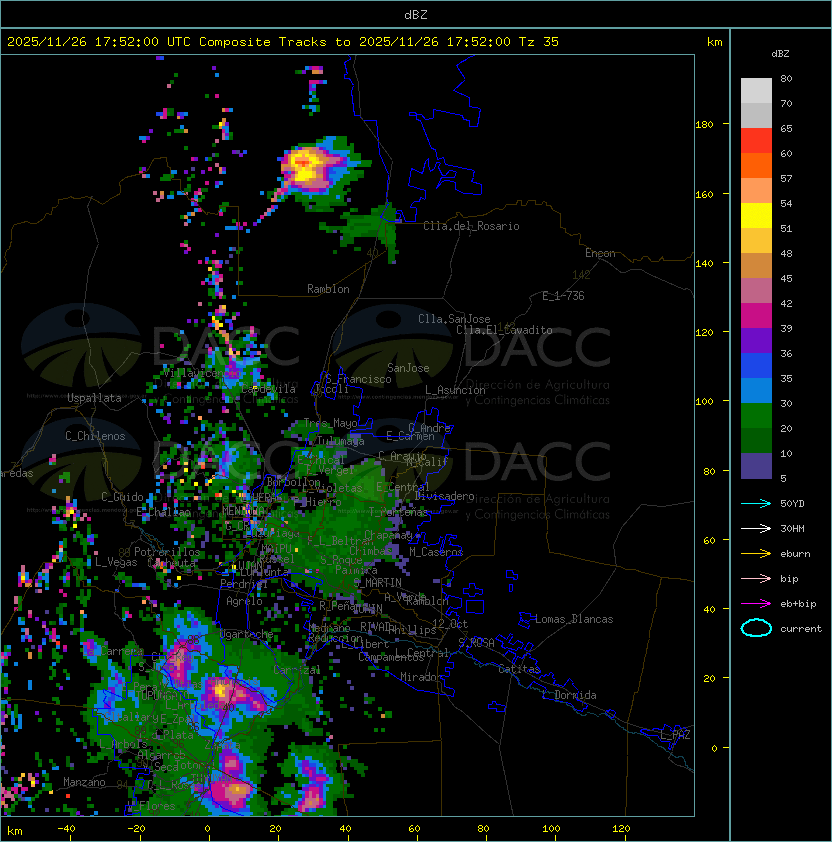Click the 'Divisadero' place label
This screenshot has height=842, width=832.
pos(444,496)
